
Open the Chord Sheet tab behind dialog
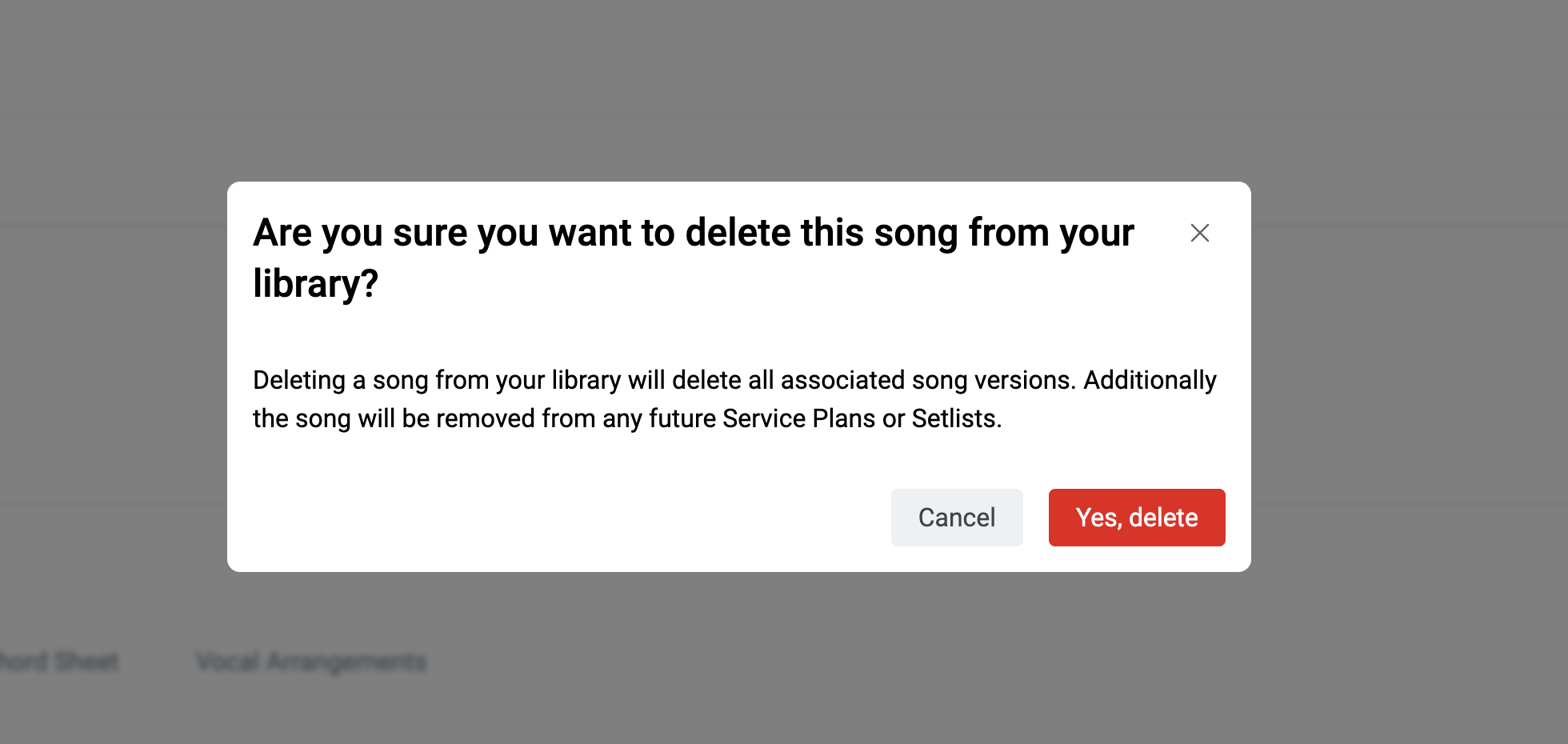(58, 662)
